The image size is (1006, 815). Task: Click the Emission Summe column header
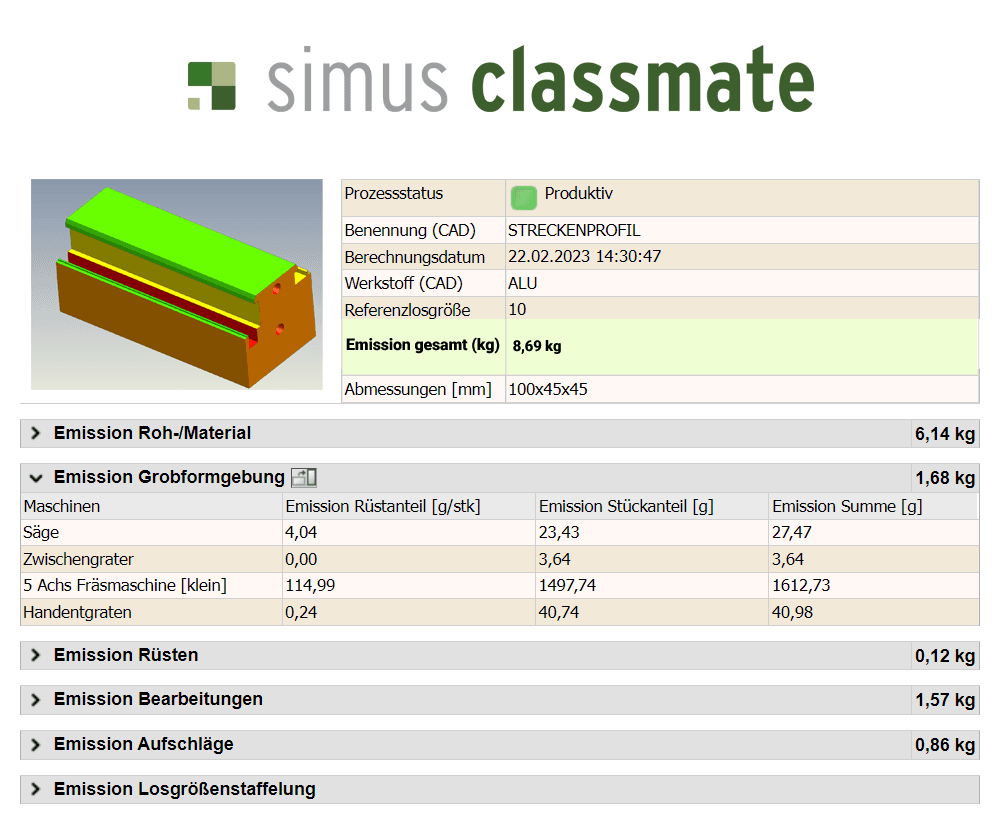(847, 506)
